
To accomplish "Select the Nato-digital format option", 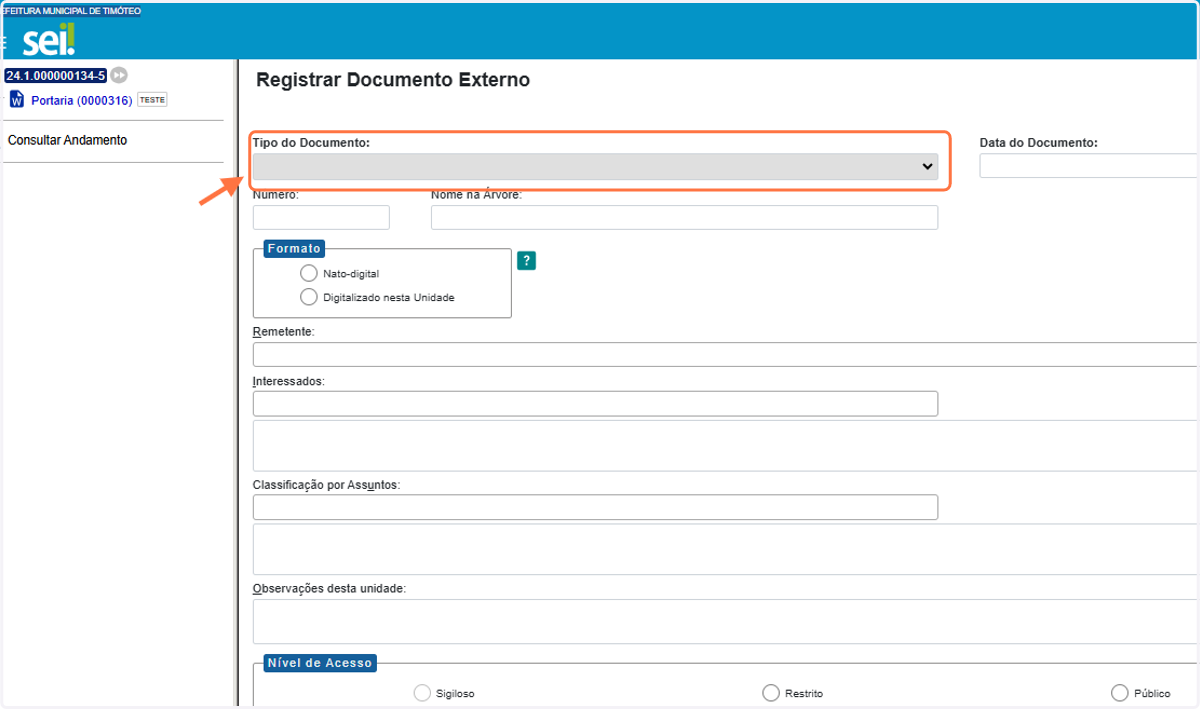I will point(308,273).
